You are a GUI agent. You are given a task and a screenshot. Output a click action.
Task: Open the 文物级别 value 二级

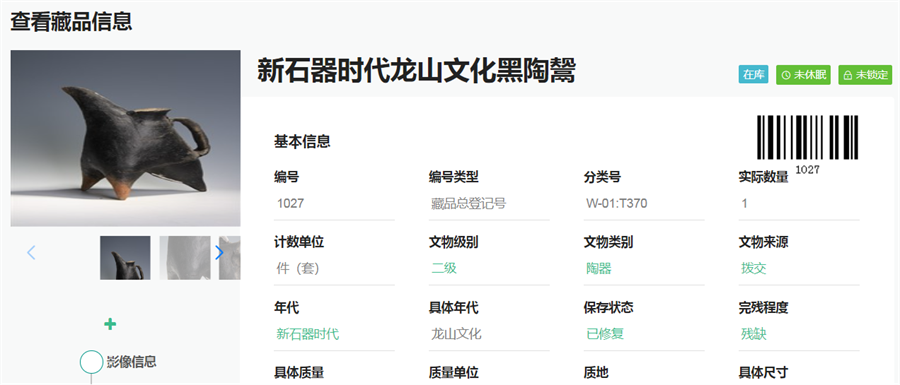point(444,268)
